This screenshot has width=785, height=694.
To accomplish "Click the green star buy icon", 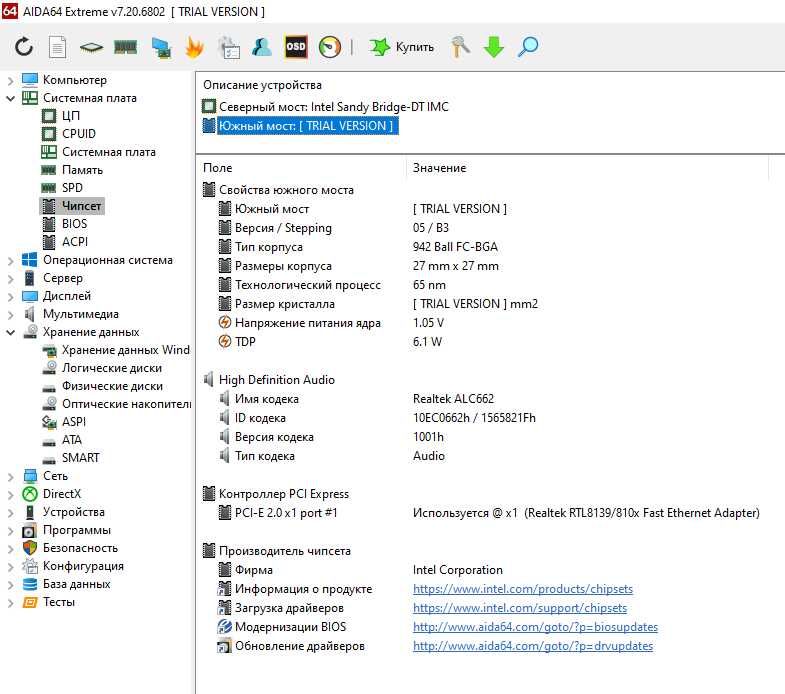I will (x=379, y=47).
